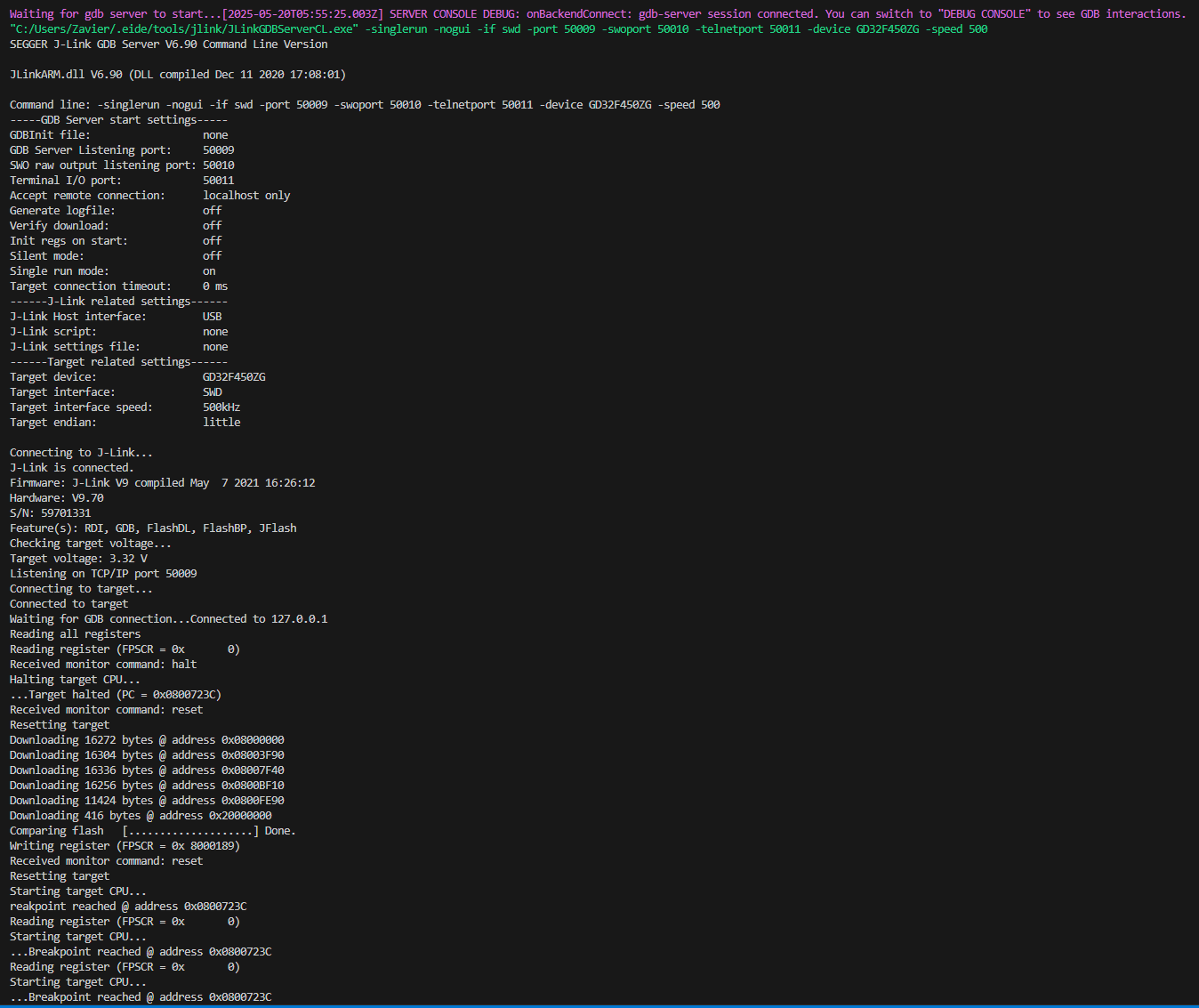Click 'GD32F450ZG' value beside Target device
1199x1008 pixels.
tap(234, 377)
